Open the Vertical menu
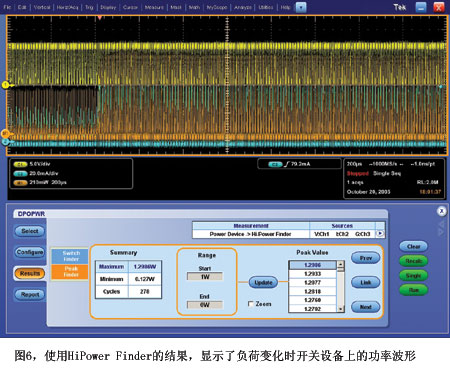This screenshot has height=368, width=450. (42, 7)
